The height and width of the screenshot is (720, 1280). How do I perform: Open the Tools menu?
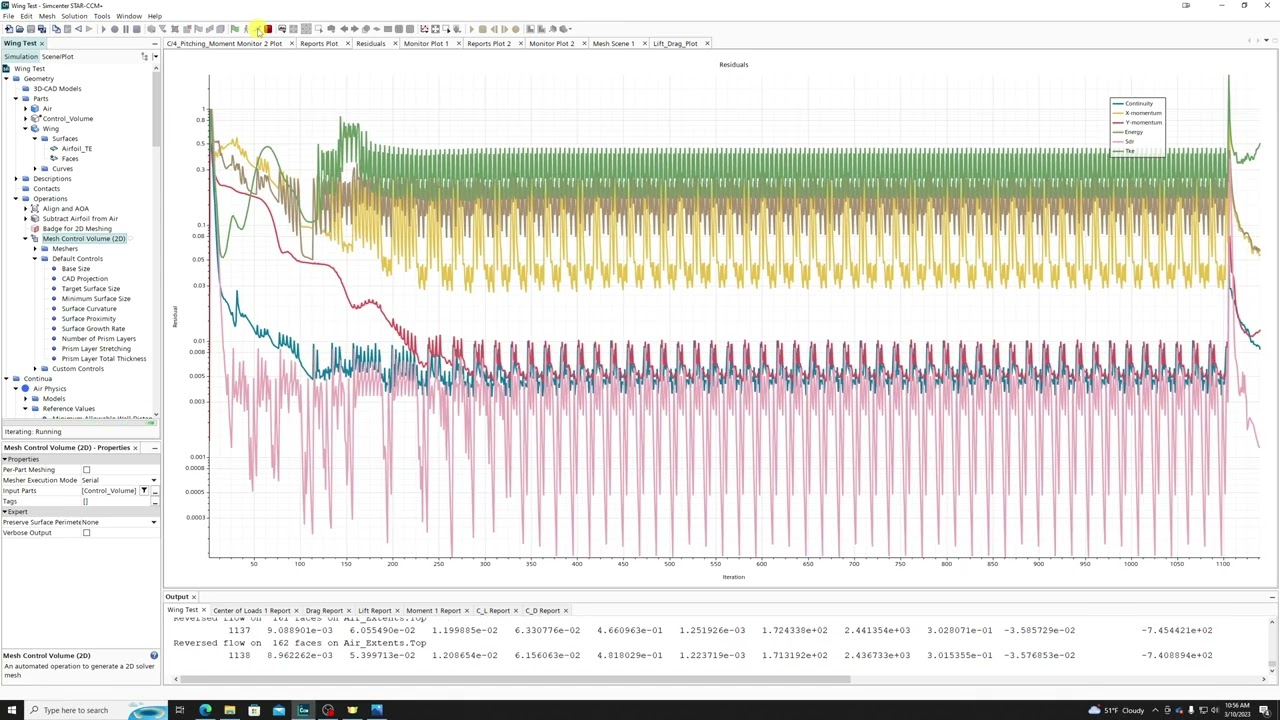102,16
